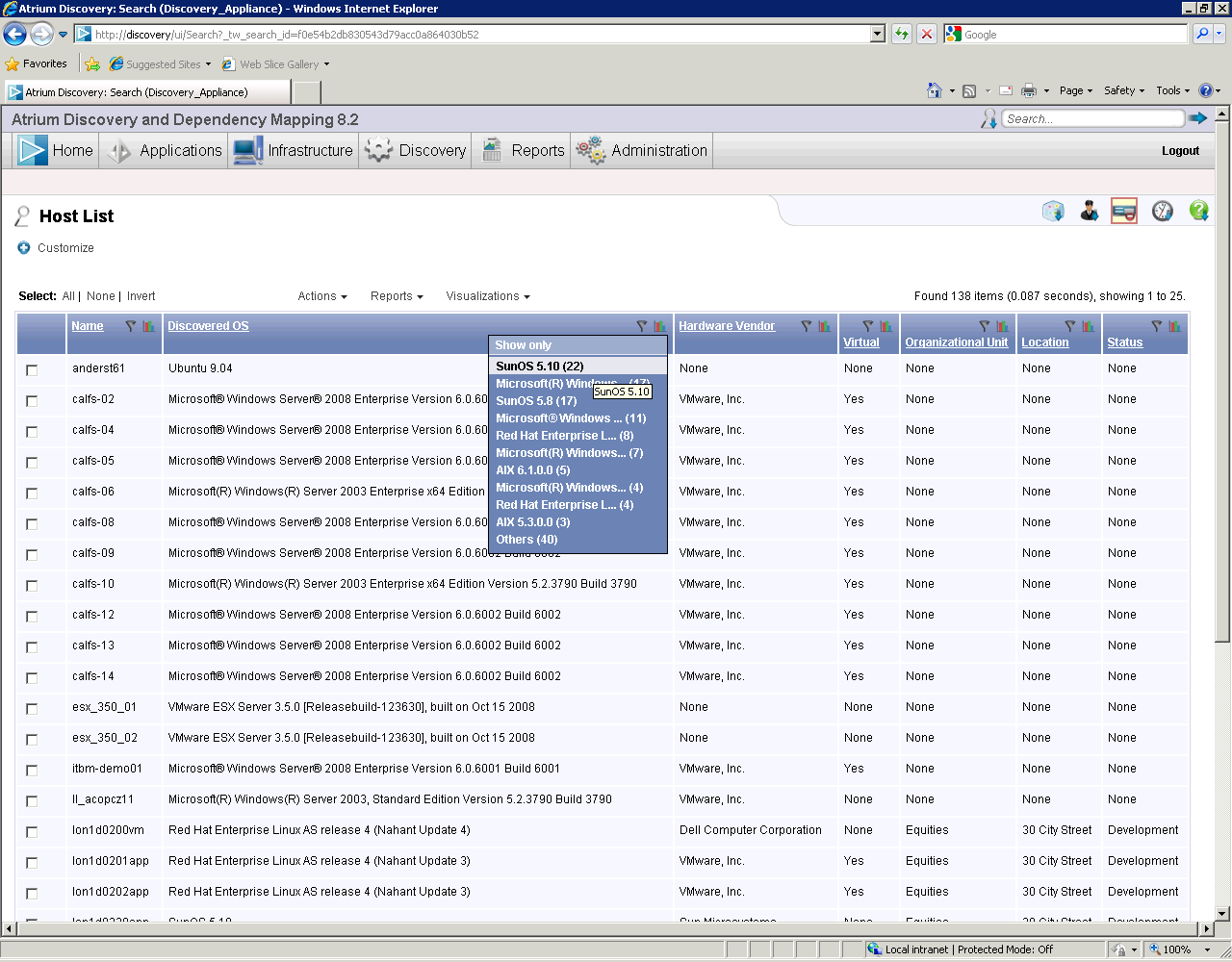This screenshot has width=1232, height=962.
Task: Click the blue arrow search go button
Action: (x=1198, y=118)
